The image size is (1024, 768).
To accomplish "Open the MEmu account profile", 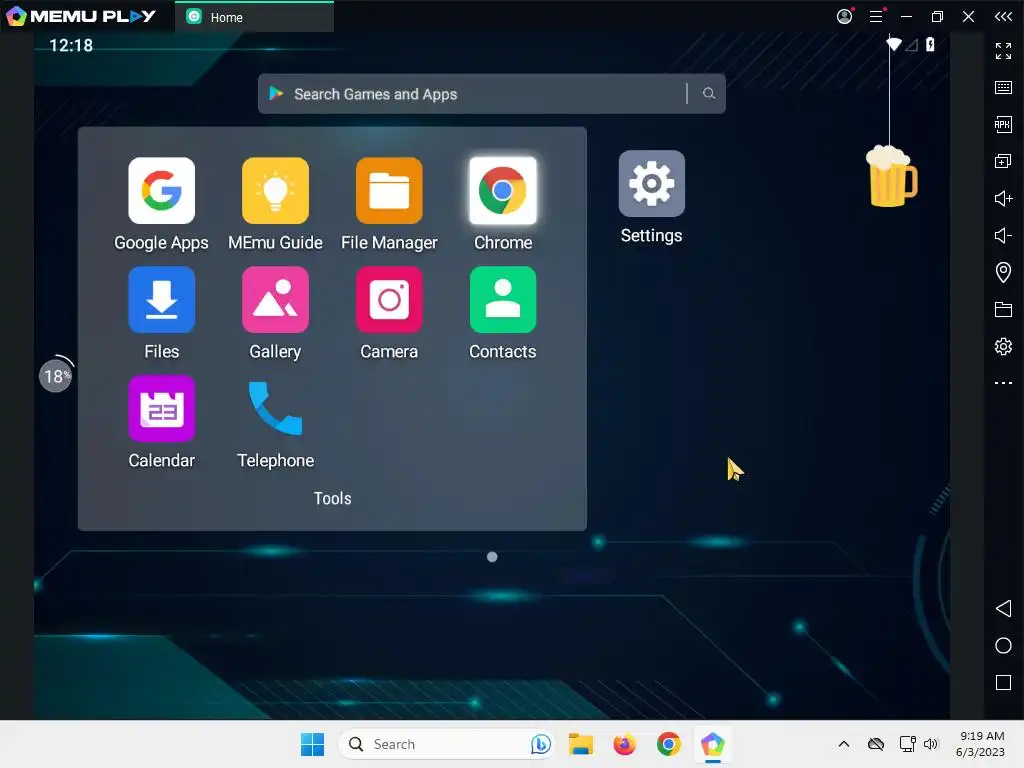I will click(844, 16).
